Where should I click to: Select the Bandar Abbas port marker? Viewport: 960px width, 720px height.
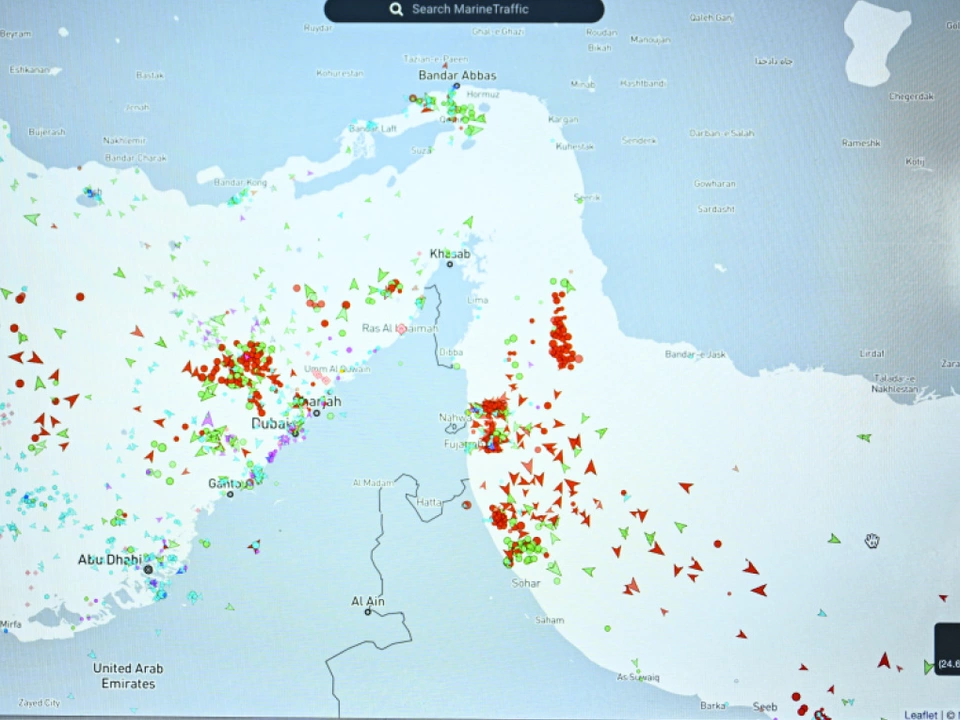click(456, 87)
